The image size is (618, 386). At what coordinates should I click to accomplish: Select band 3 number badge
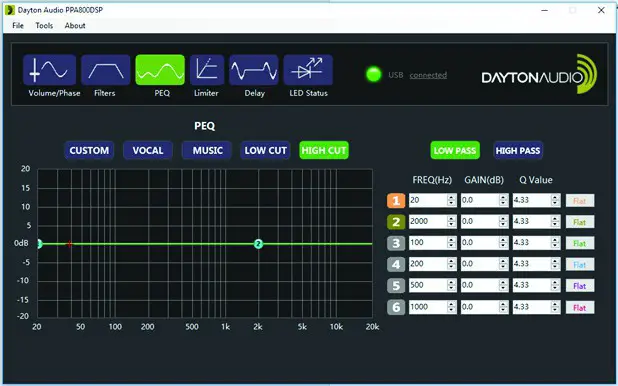396,243
